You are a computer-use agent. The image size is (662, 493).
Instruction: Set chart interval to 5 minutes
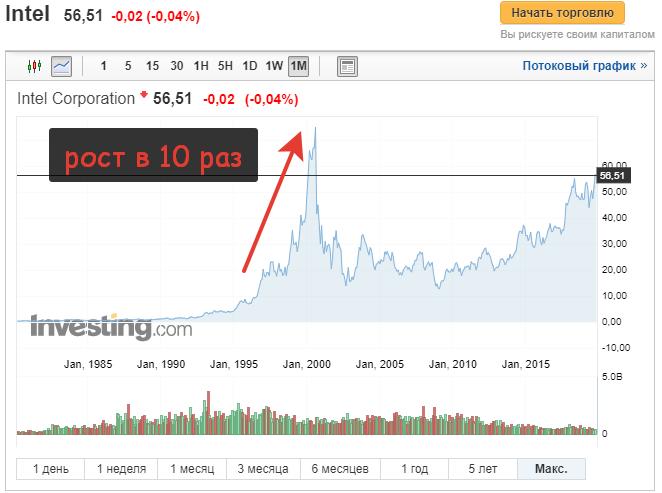[x=128, y=67]
